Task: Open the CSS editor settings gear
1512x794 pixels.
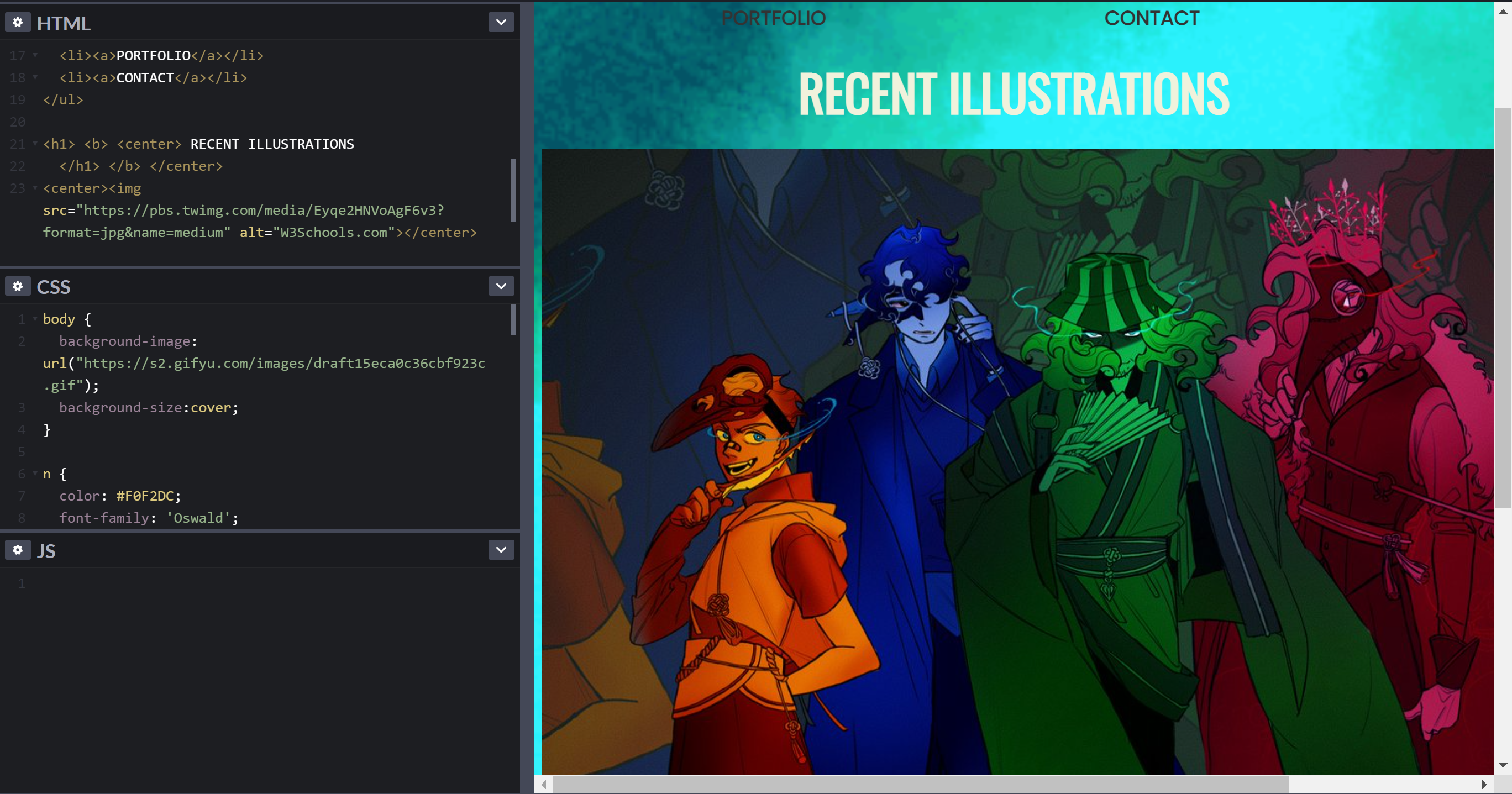Action: pos(18,286)
